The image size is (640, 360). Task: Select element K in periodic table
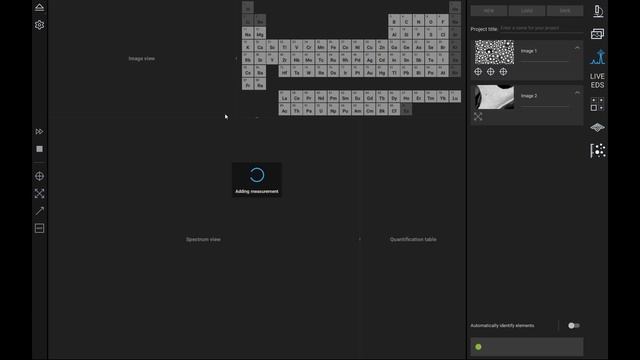coord(248,46)
